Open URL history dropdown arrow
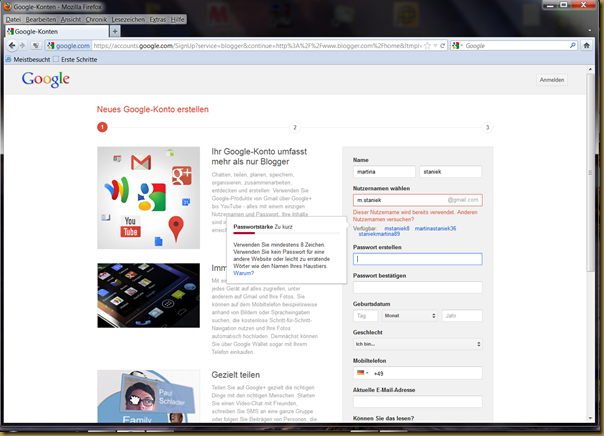The width and height of the screenshot is (604, 436). 435,45
